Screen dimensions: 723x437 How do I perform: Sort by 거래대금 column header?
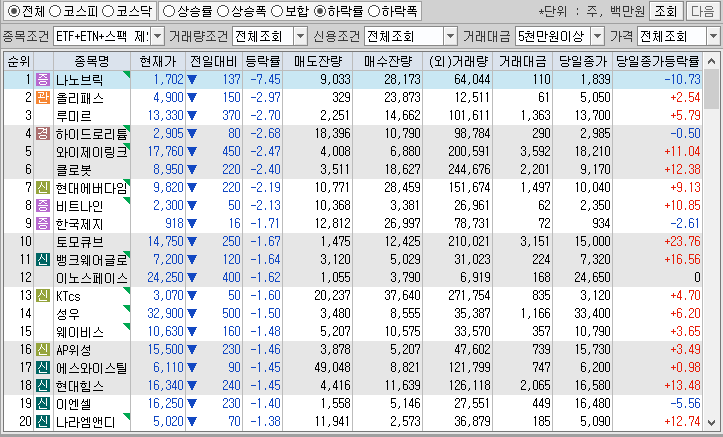click(522, 61)
